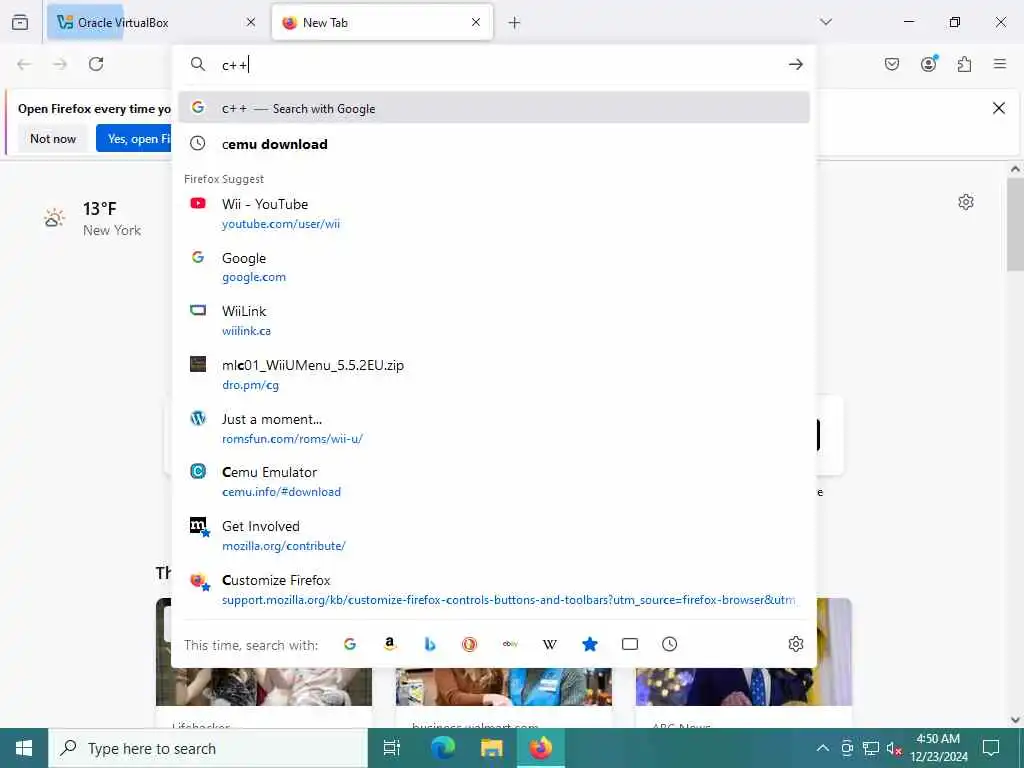
Task: Open the Get Involved mozilla suggestion
Action: [494, 536]
